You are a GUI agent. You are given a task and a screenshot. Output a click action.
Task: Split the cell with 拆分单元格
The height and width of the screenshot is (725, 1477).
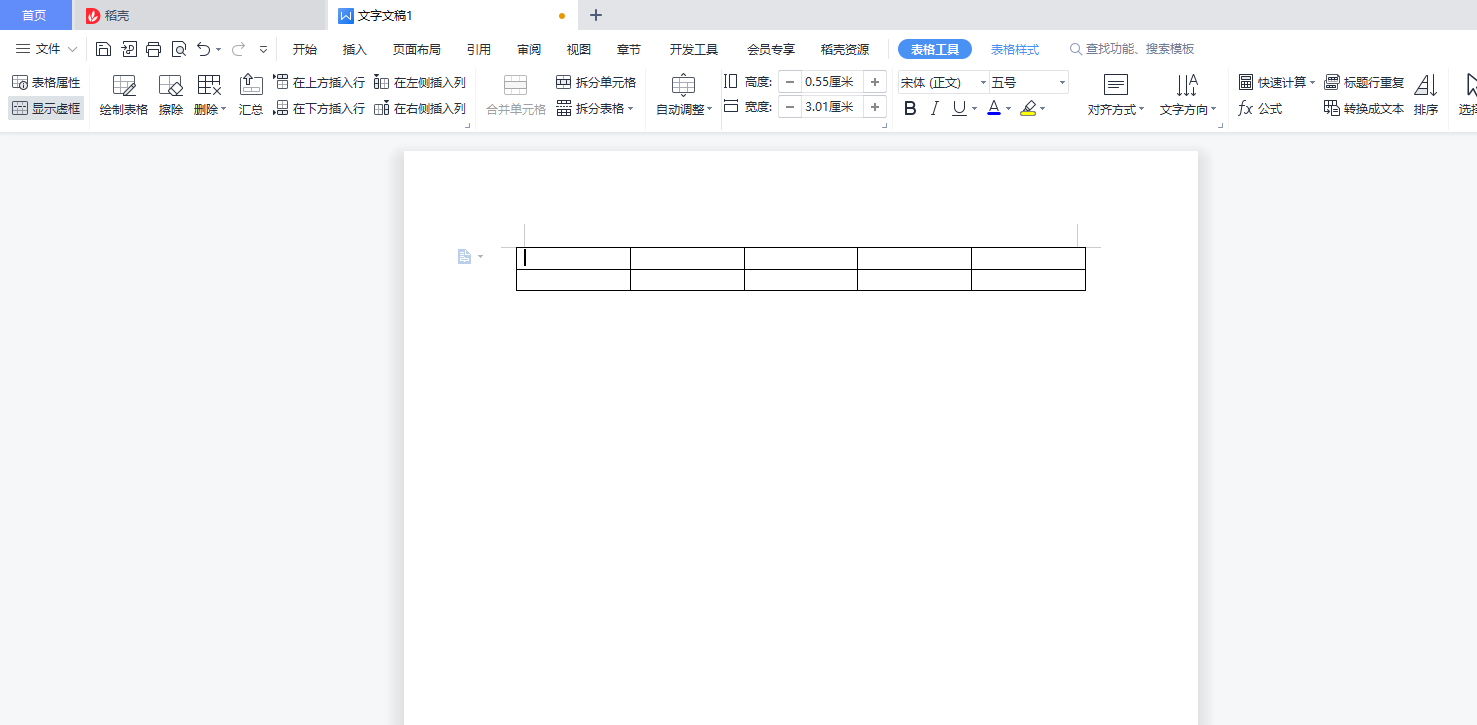(x=596, y=82)
